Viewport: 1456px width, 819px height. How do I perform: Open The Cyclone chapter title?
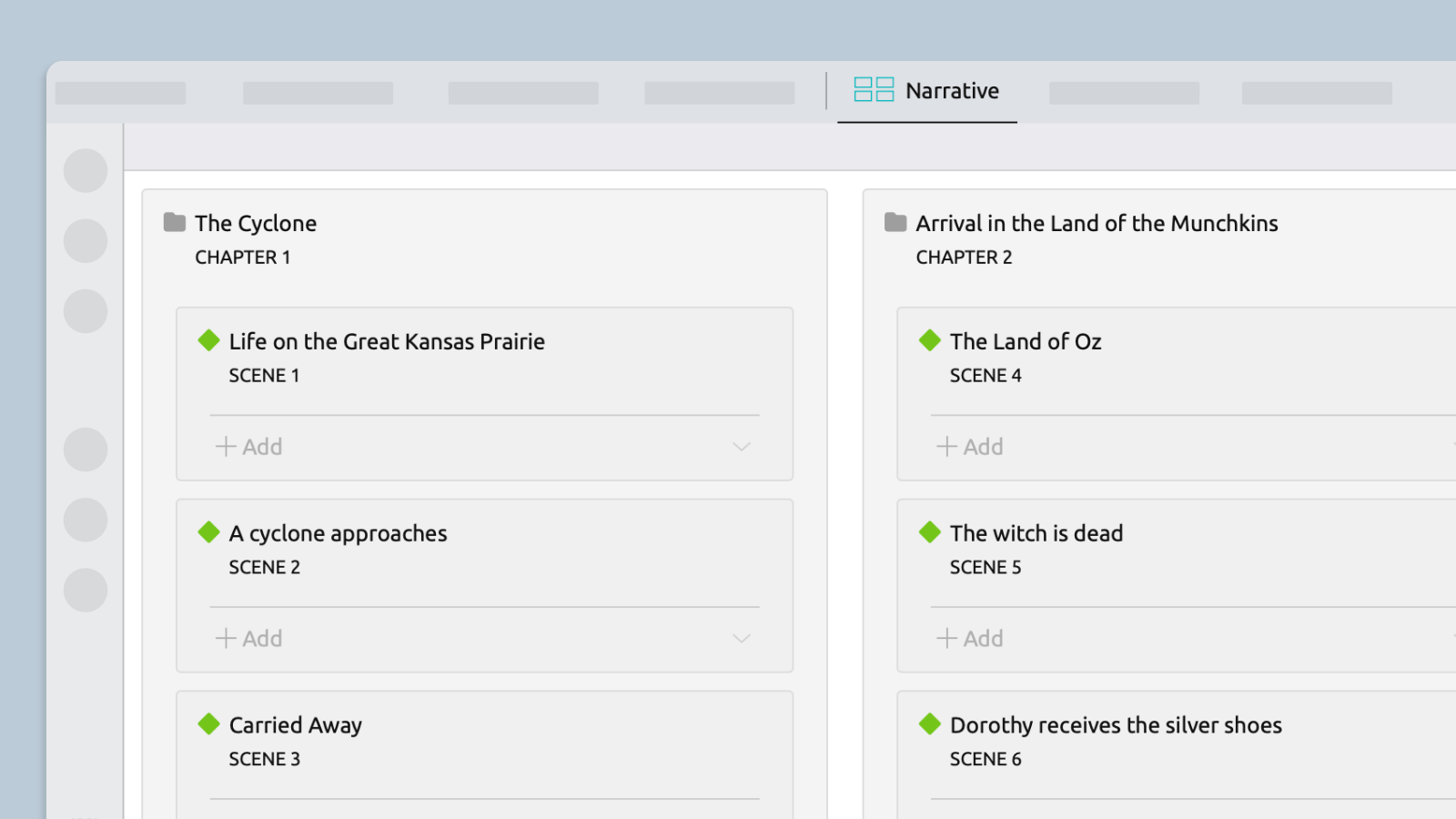(x=256, y=224)
